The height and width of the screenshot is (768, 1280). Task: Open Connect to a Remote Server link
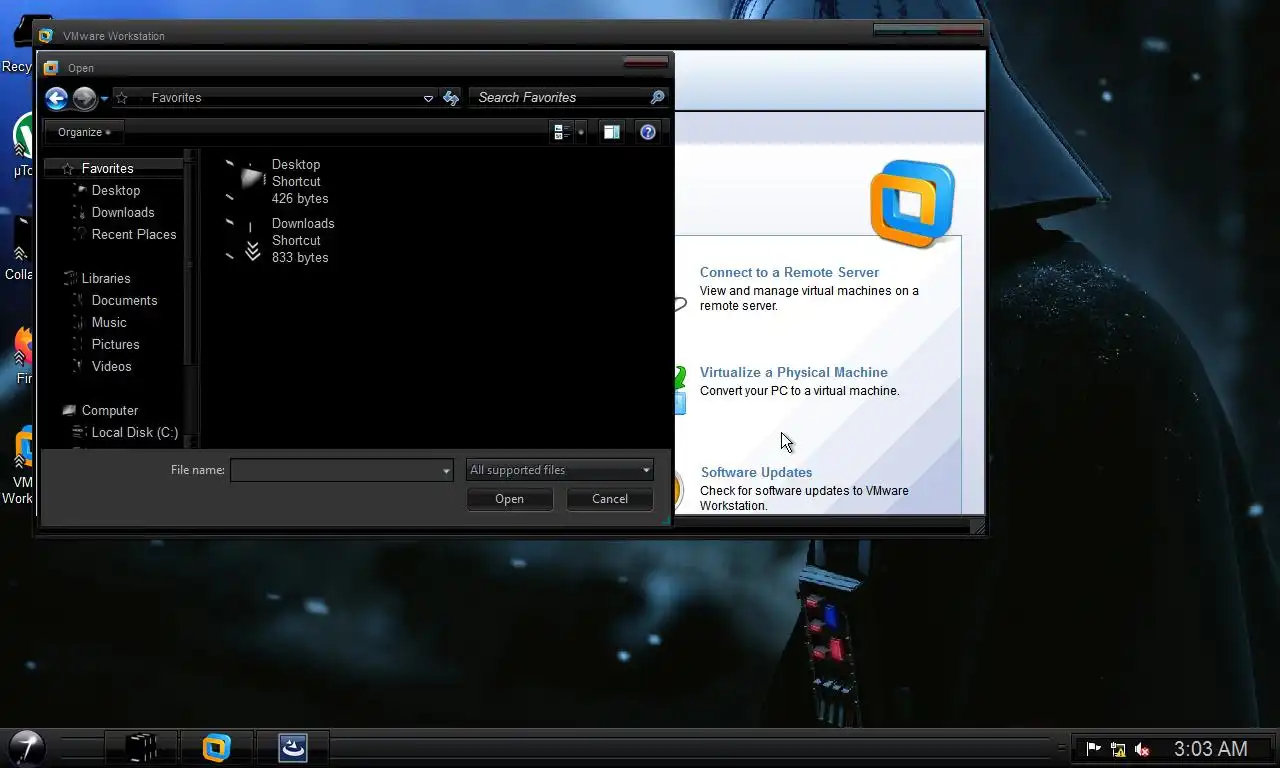coord(789,272)
